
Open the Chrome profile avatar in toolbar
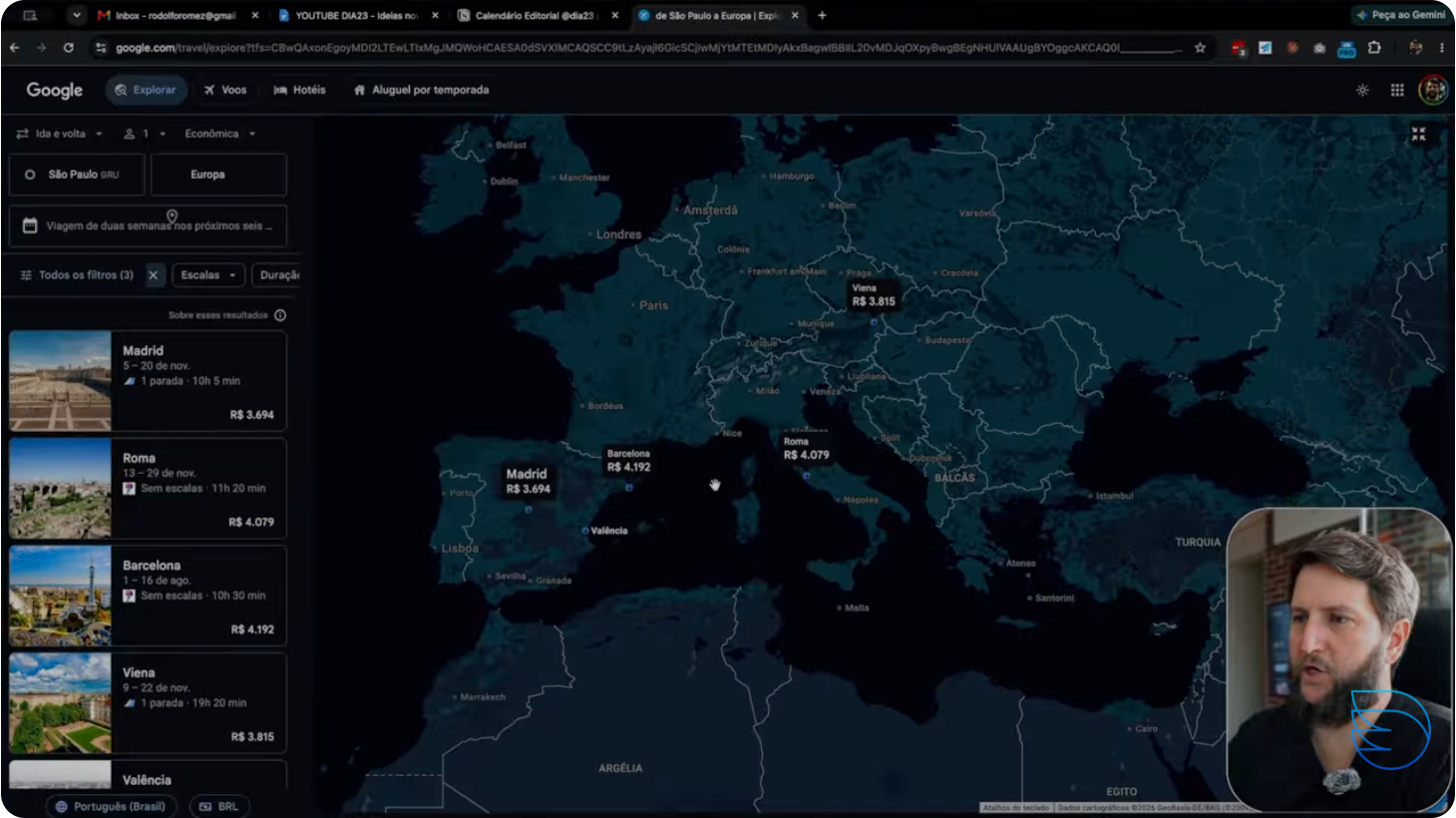(x=1415, y=47)
